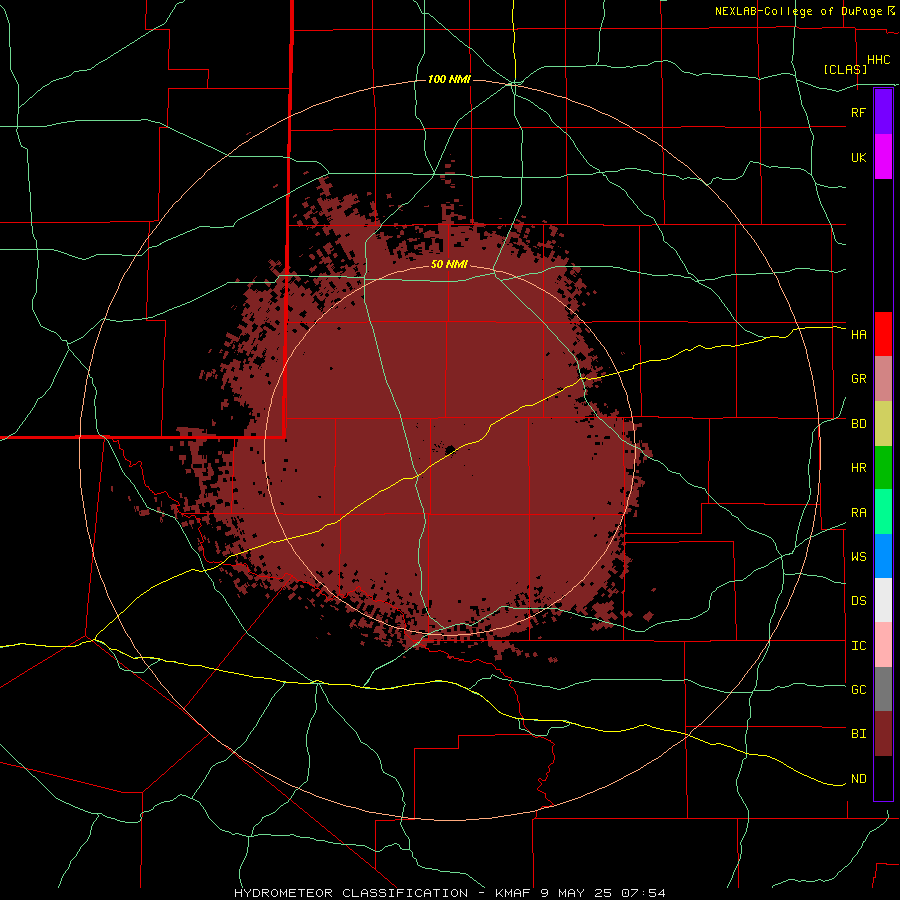Click the NEXLAB-College of DuPage text
This screenshot has height=900, width=900.
pyautogui.click(x=798, y=11)
